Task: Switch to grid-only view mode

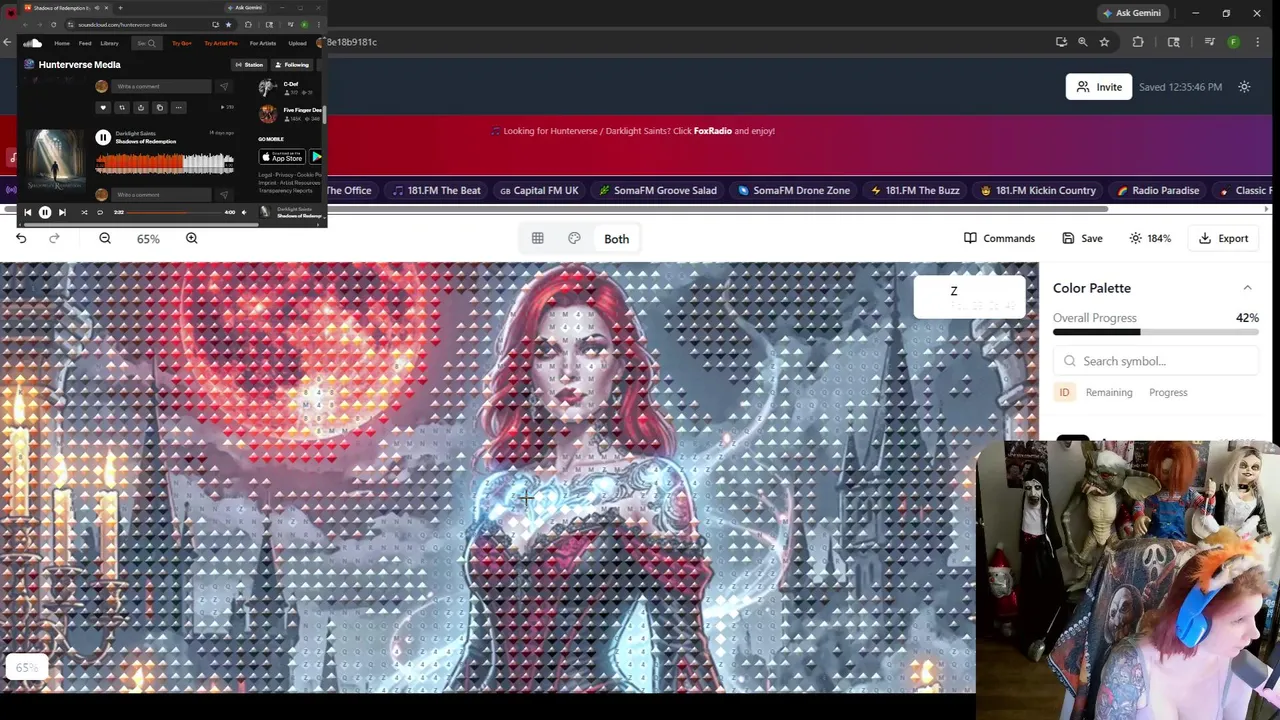Action: click(x=538, y=238)
